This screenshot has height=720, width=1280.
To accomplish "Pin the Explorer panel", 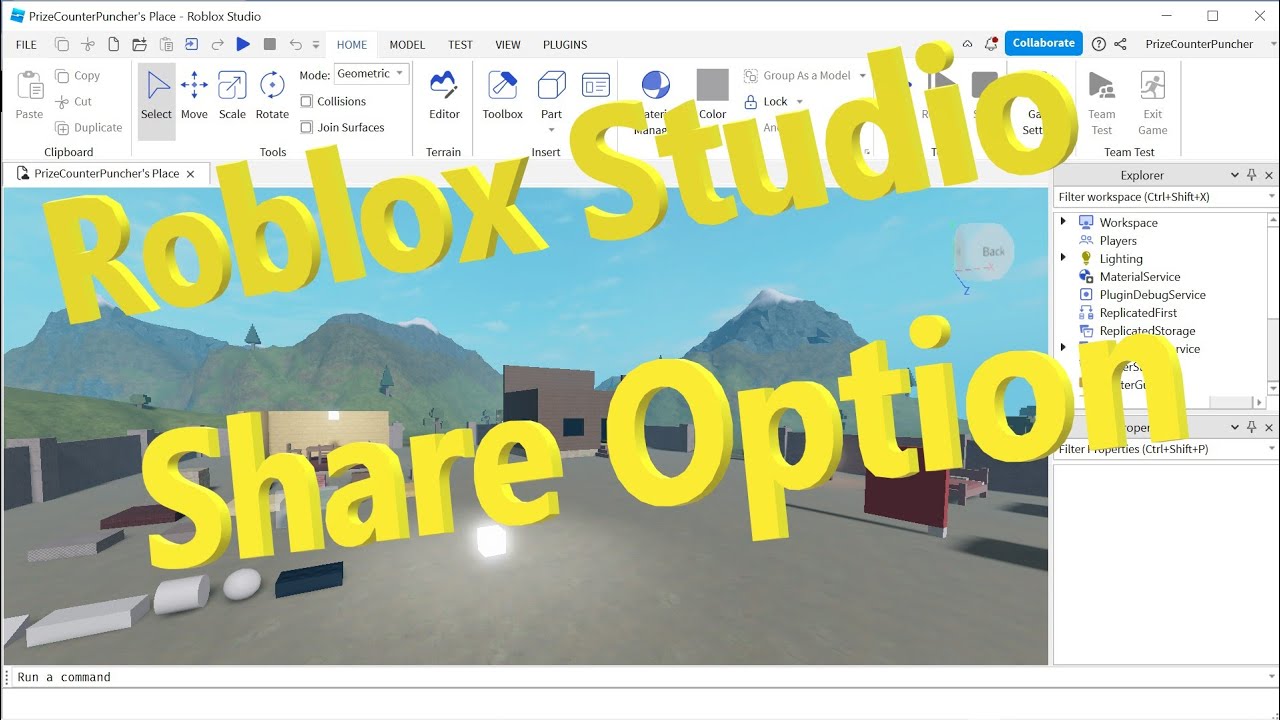I will pos(1251,175).
